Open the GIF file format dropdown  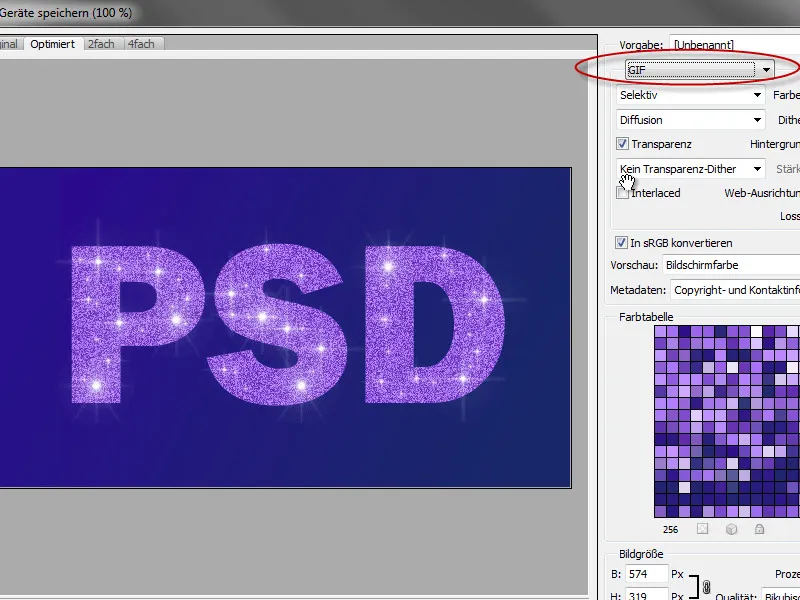(699, 70)
